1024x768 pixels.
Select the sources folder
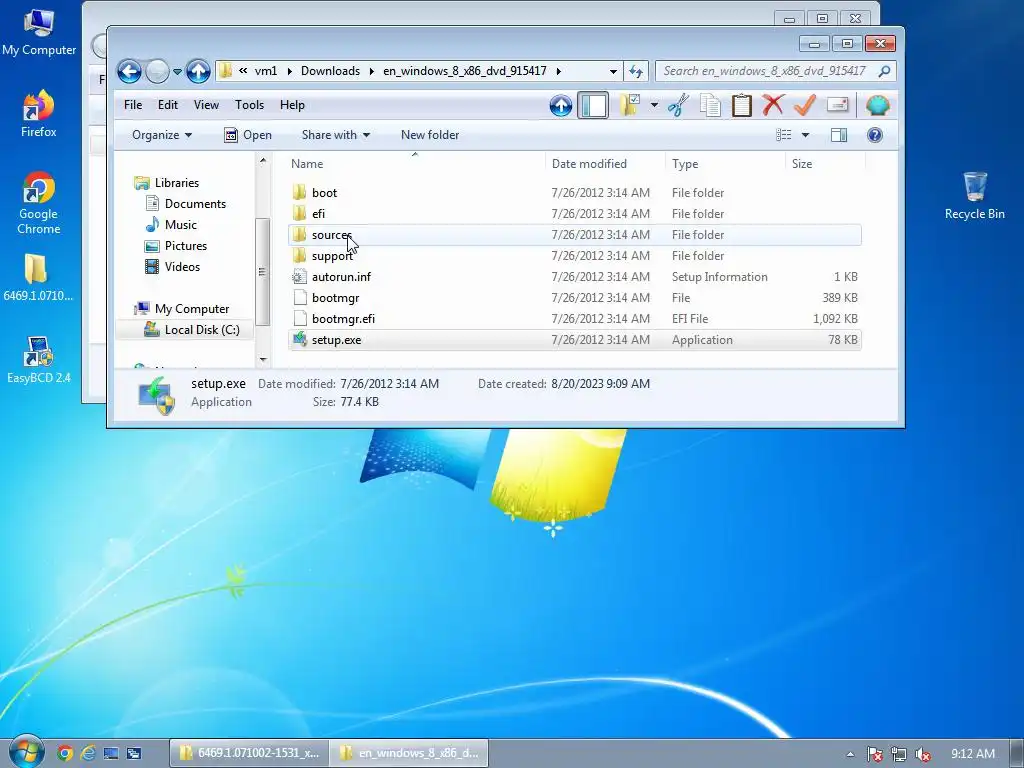575,234
